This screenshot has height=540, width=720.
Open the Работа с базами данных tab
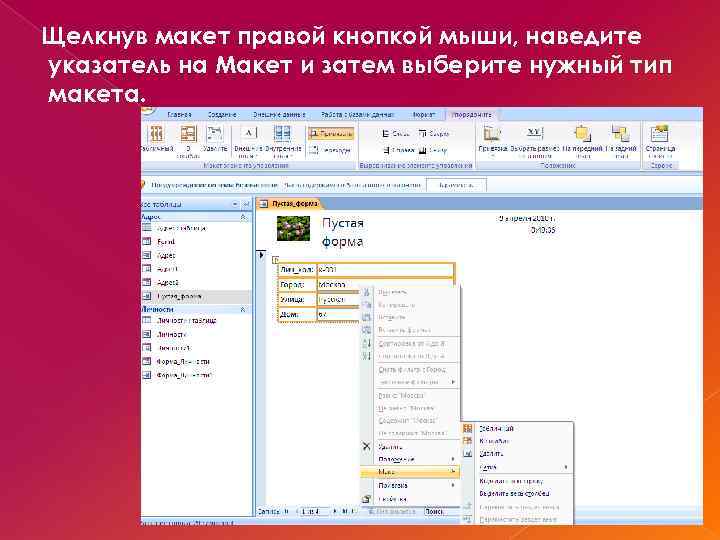(357, 114)
